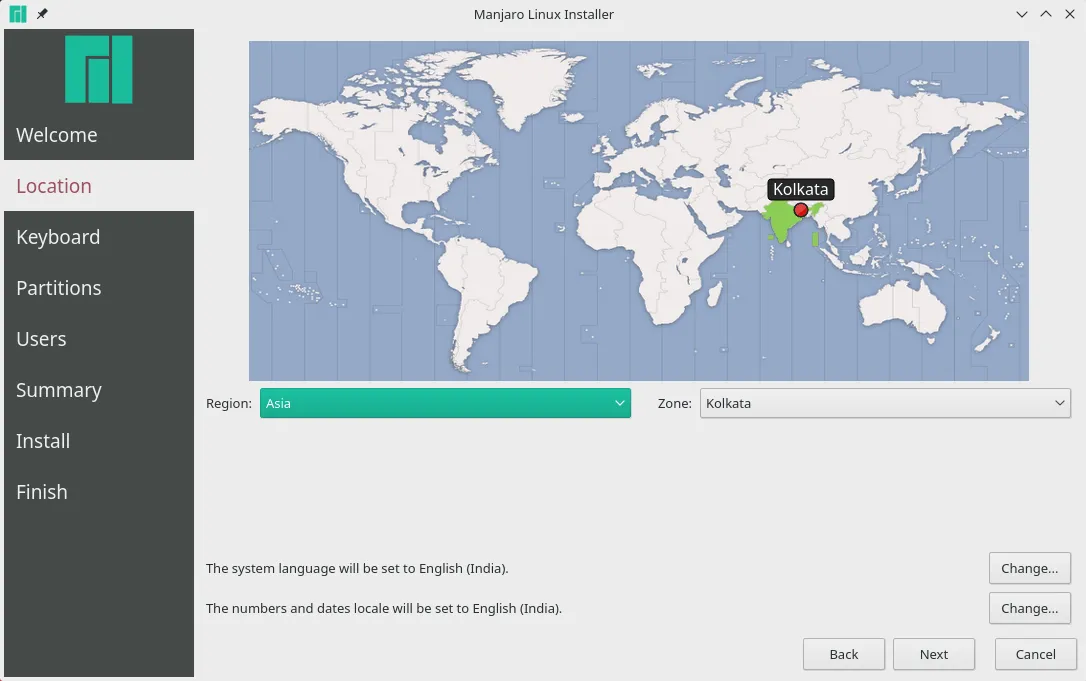Click on Africa on the world map

[651, 256]
